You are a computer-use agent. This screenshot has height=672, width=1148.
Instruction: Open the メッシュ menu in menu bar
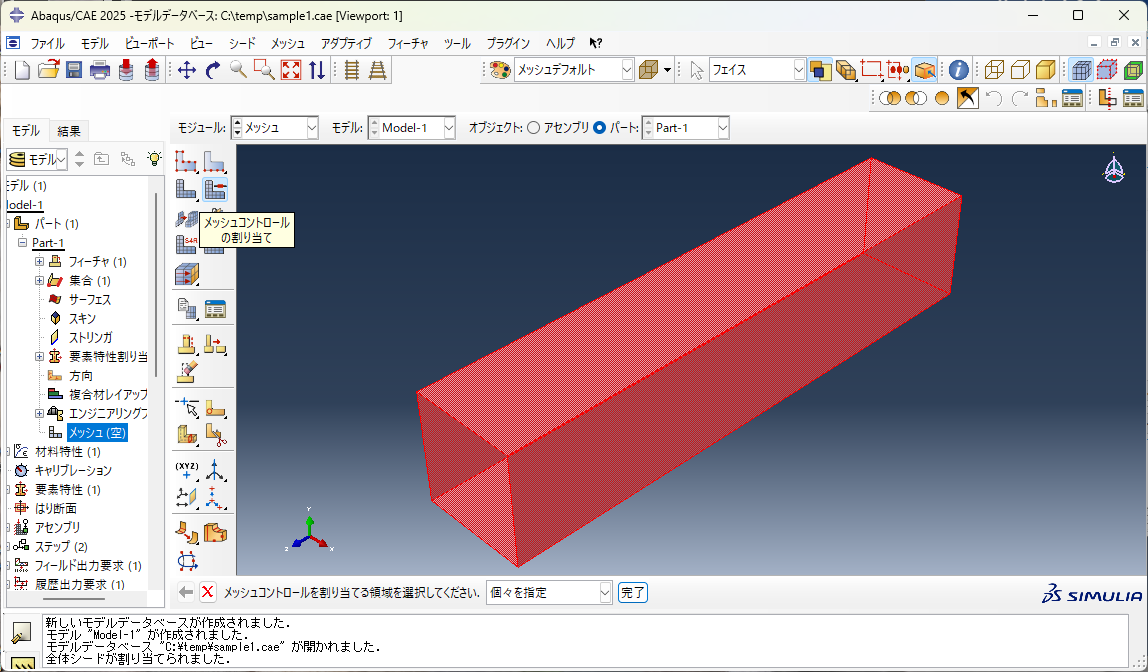288,43
